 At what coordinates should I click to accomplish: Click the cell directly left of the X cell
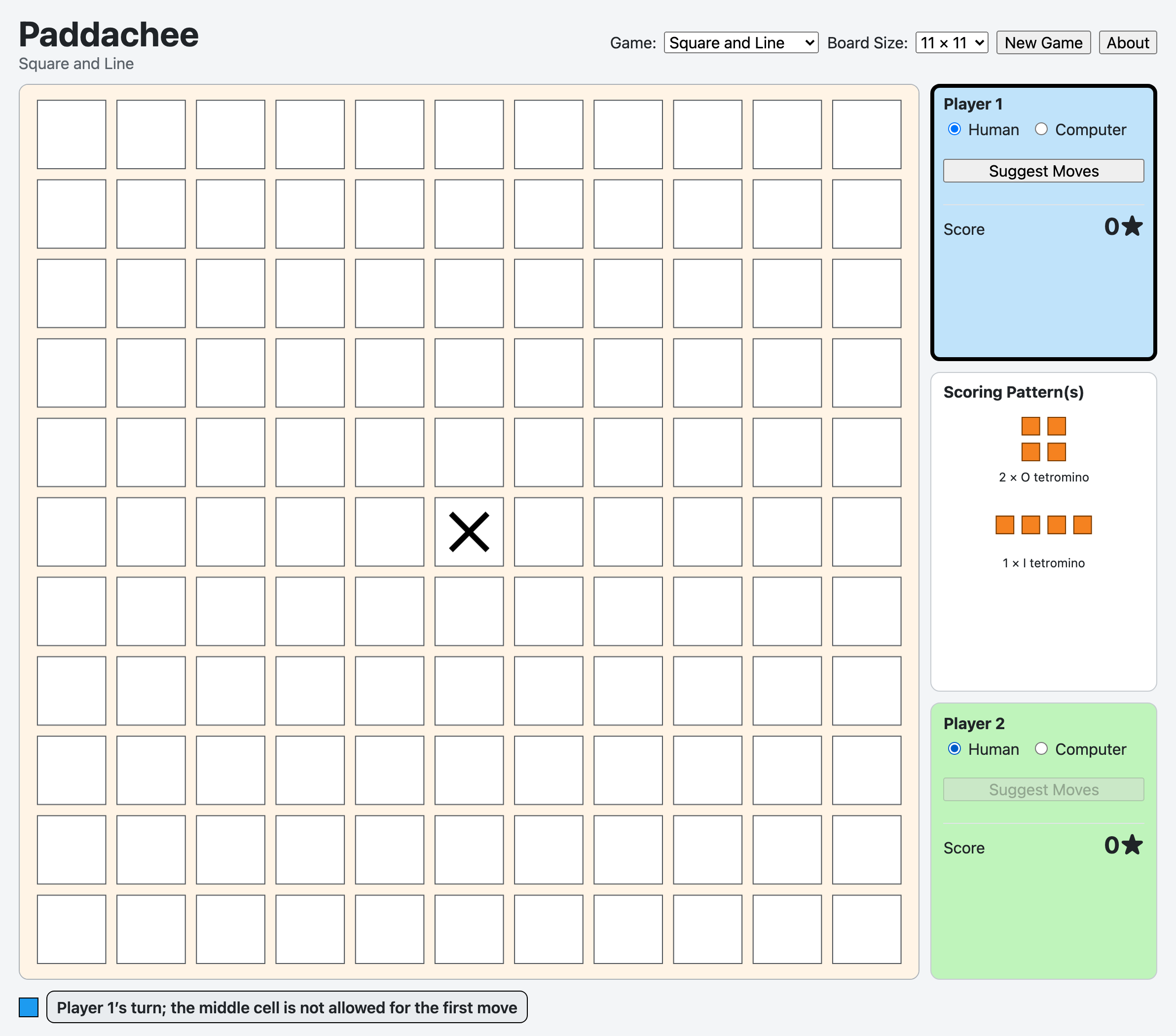pos(390,531)
